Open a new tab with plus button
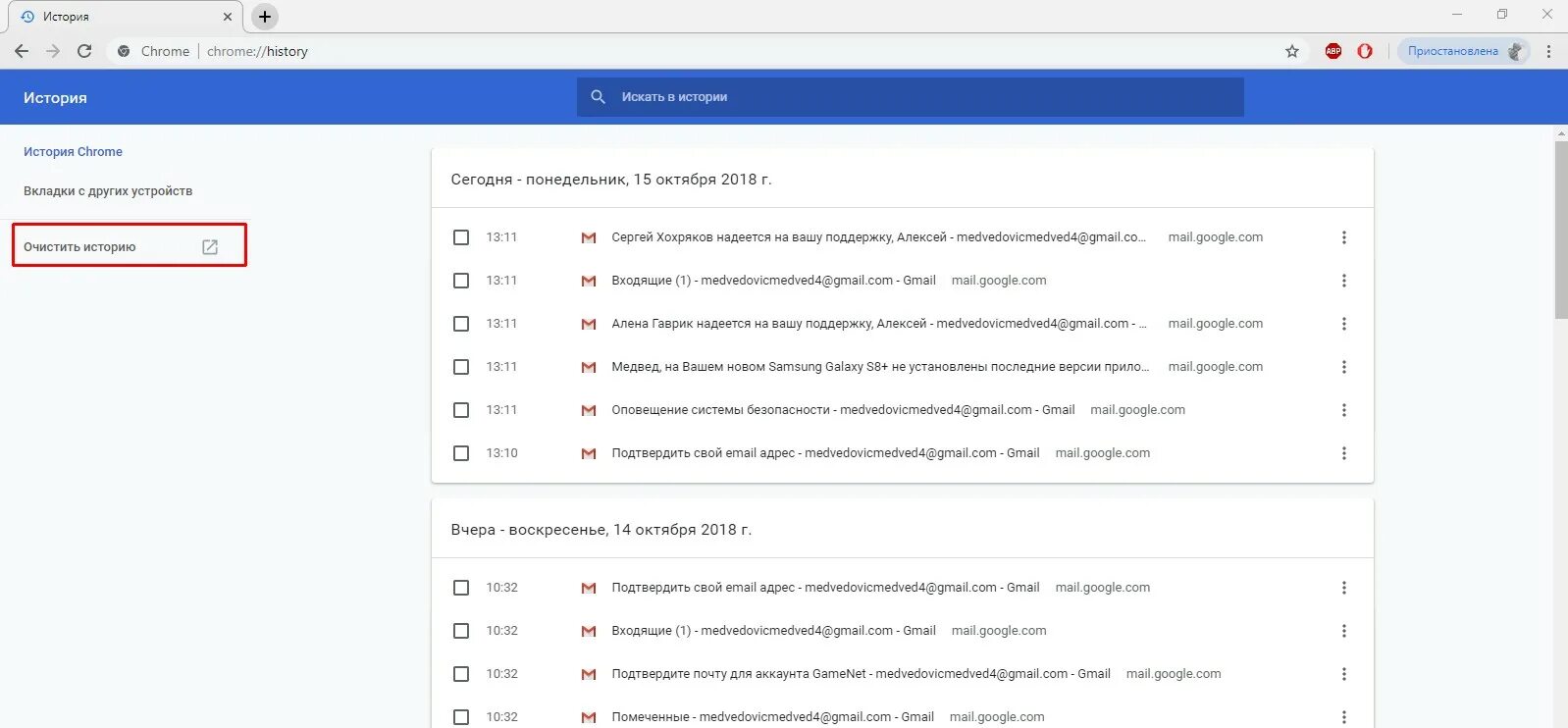 pyautogui.click(x=265, y=17)
